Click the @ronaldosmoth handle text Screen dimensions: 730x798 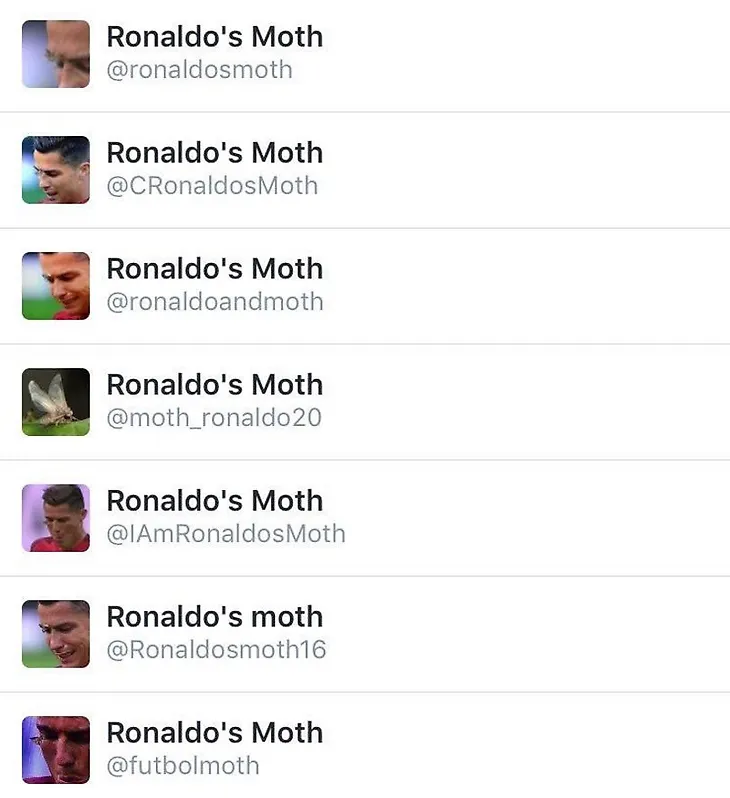[200, 70]
